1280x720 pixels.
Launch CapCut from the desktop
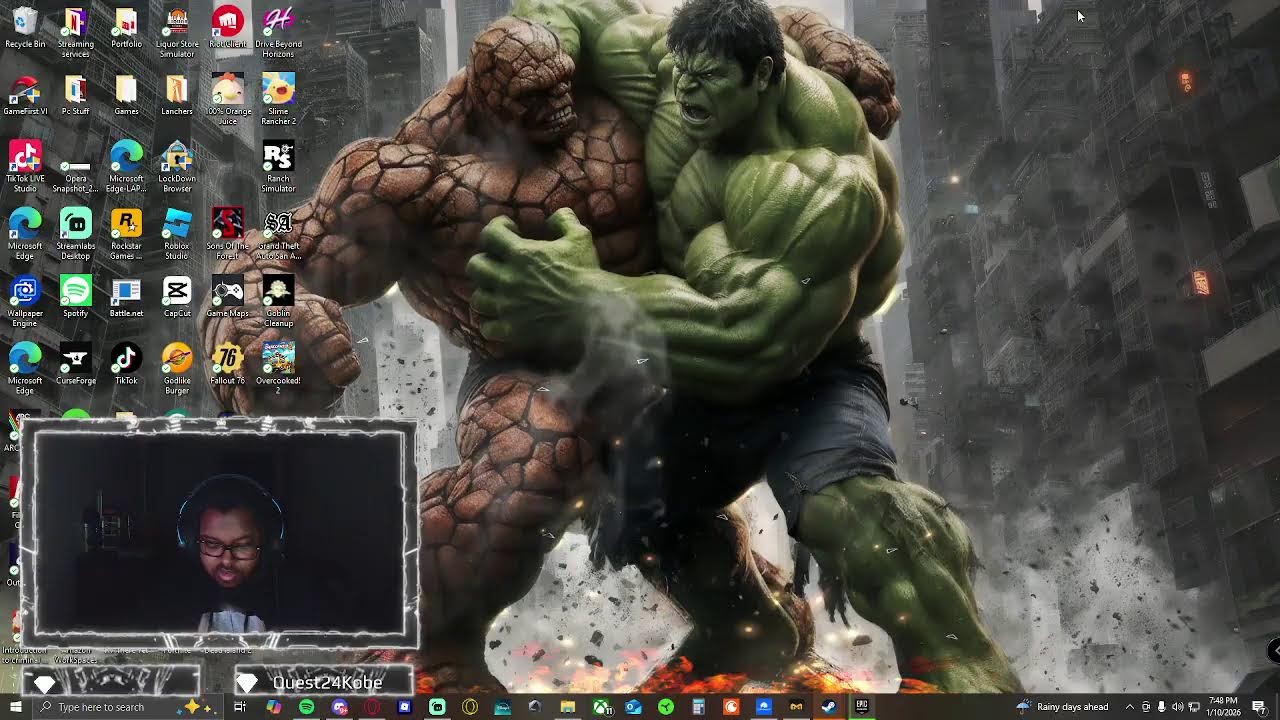(x=177, y=297)
